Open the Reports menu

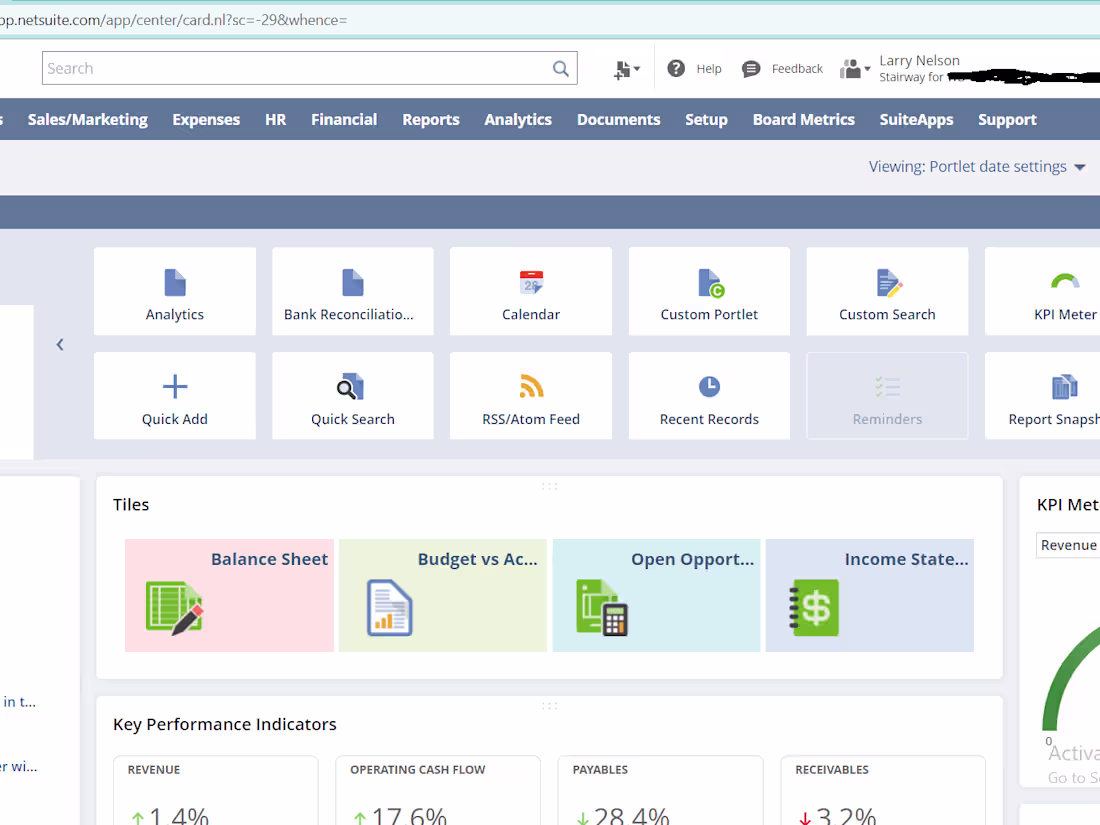tap(430, 119)
